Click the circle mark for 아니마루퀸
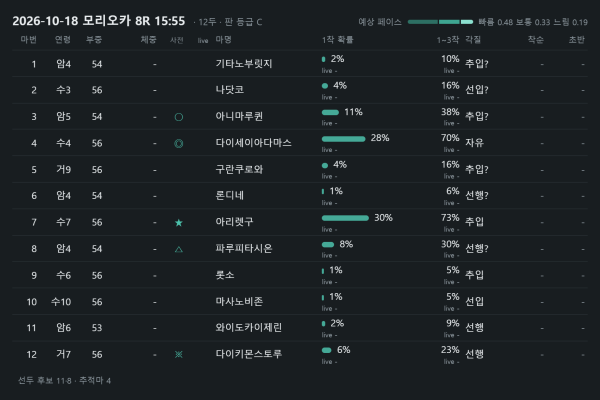Image resolution: width=600 pixels, height=400 pixels. point(179,117)
